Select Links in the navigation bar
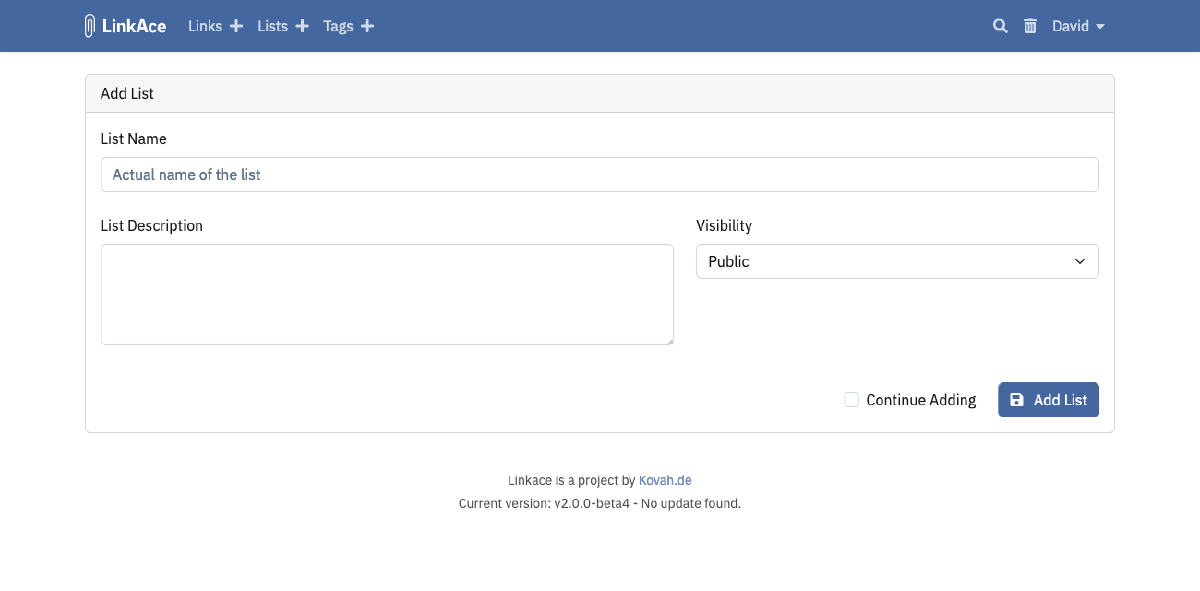1200x591 pixels. click(204, 25)
